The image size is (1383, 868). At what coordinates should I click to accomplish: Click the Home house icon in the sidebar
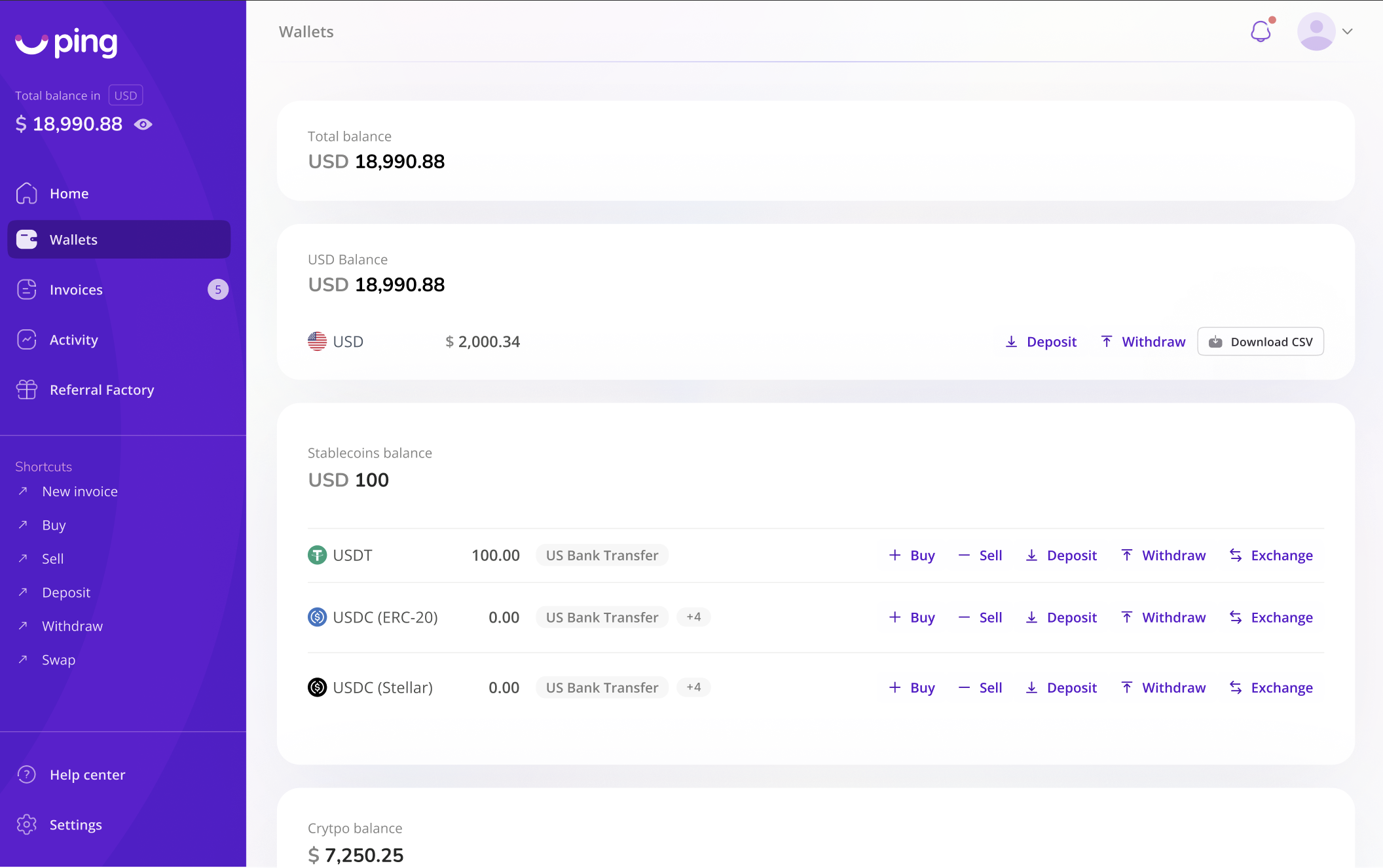[27, 193]
